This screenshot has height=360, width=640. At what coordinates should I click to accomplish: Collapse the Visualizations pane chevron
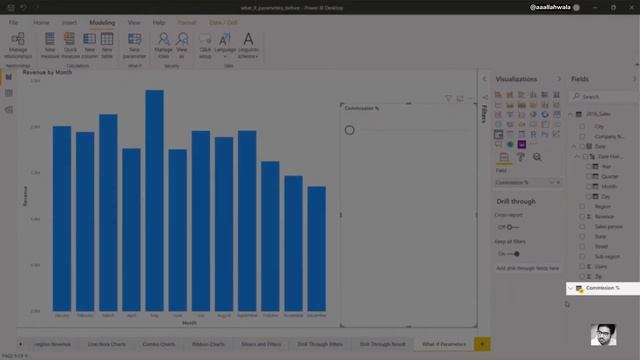(559, 79)
